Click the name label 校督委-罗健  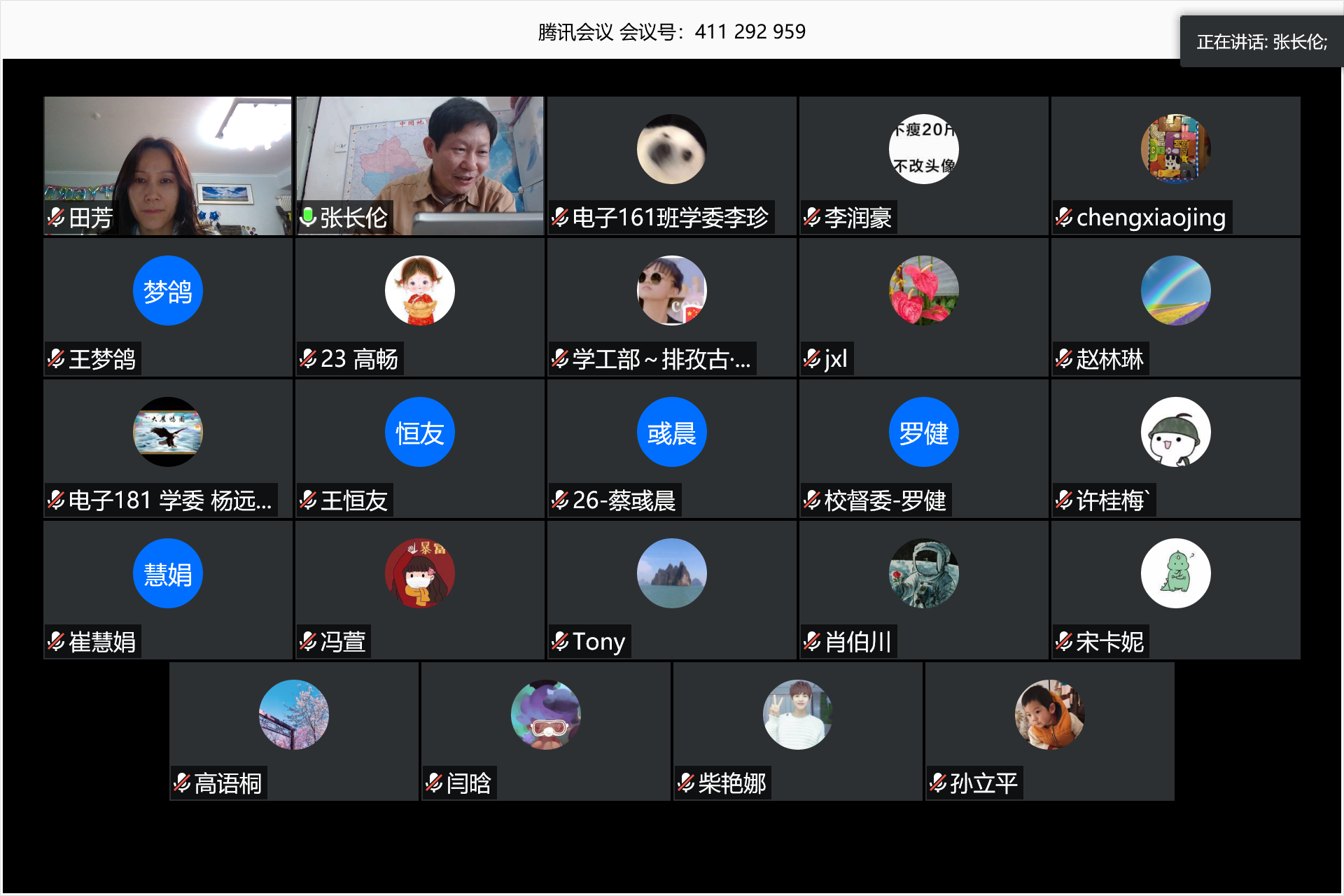click(x=885, y=500)
